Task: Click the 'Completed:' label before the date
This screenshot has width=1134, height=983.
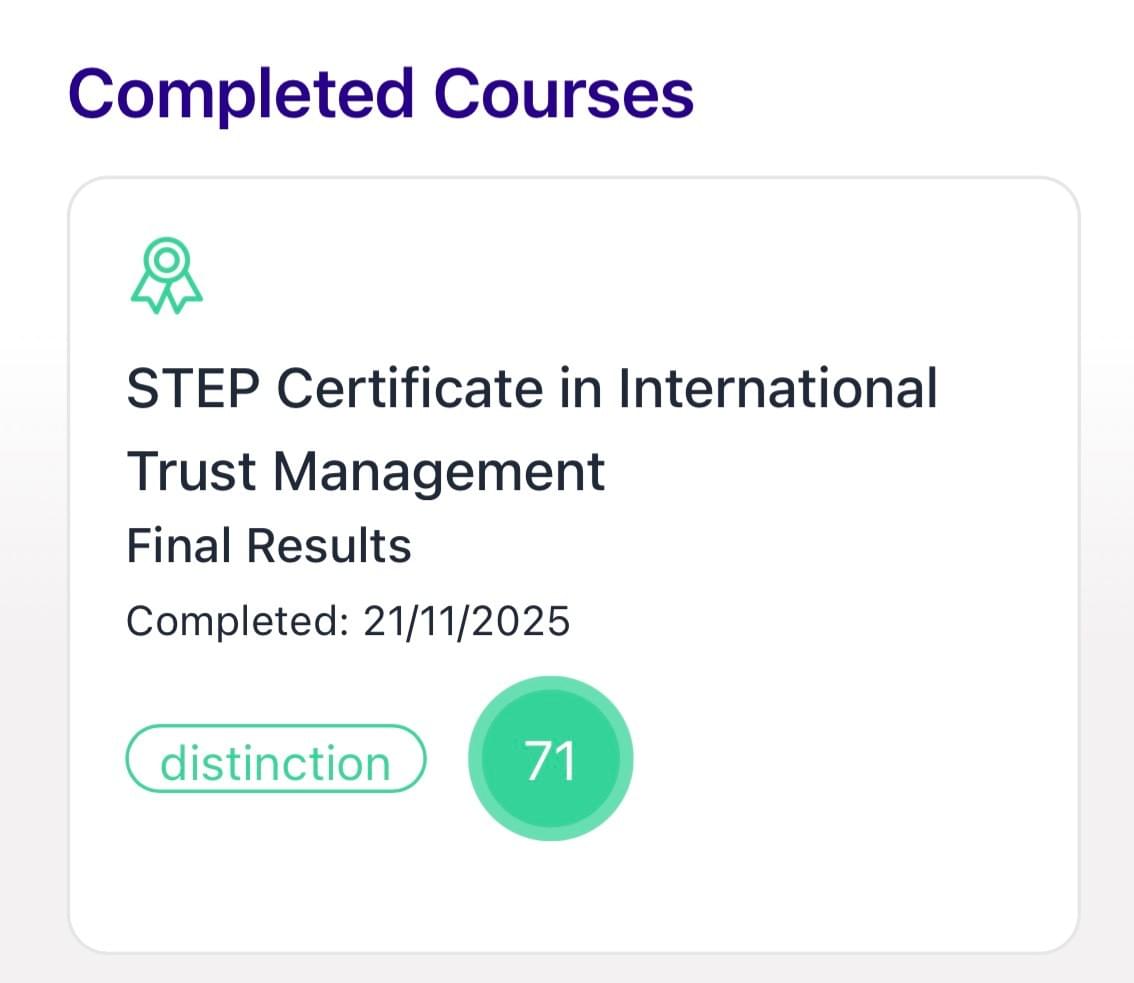Action: pyautogui.click(x=237, y=621)
